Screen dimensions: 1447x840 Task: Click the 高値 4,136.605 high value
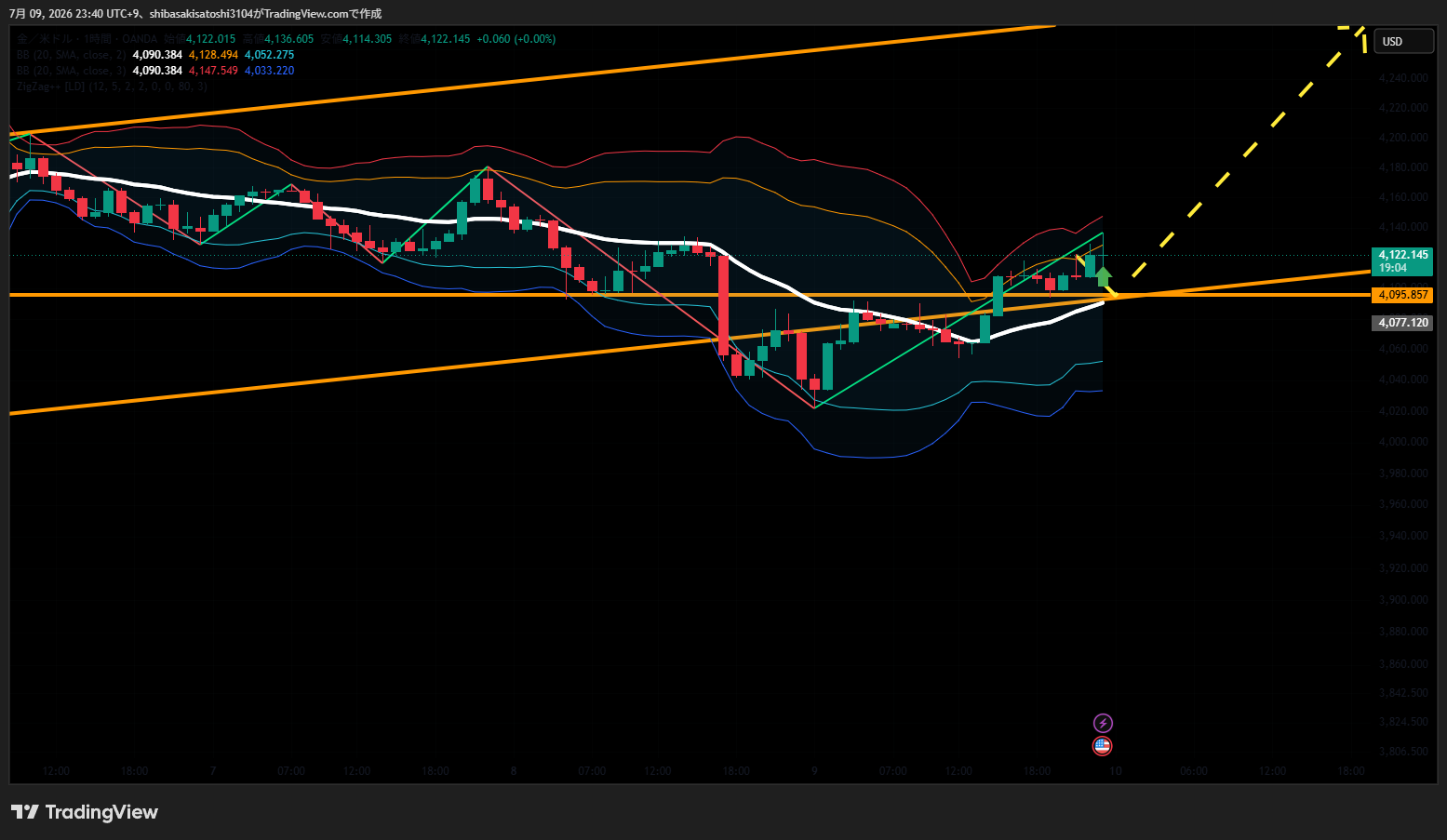tap(278, 39)
